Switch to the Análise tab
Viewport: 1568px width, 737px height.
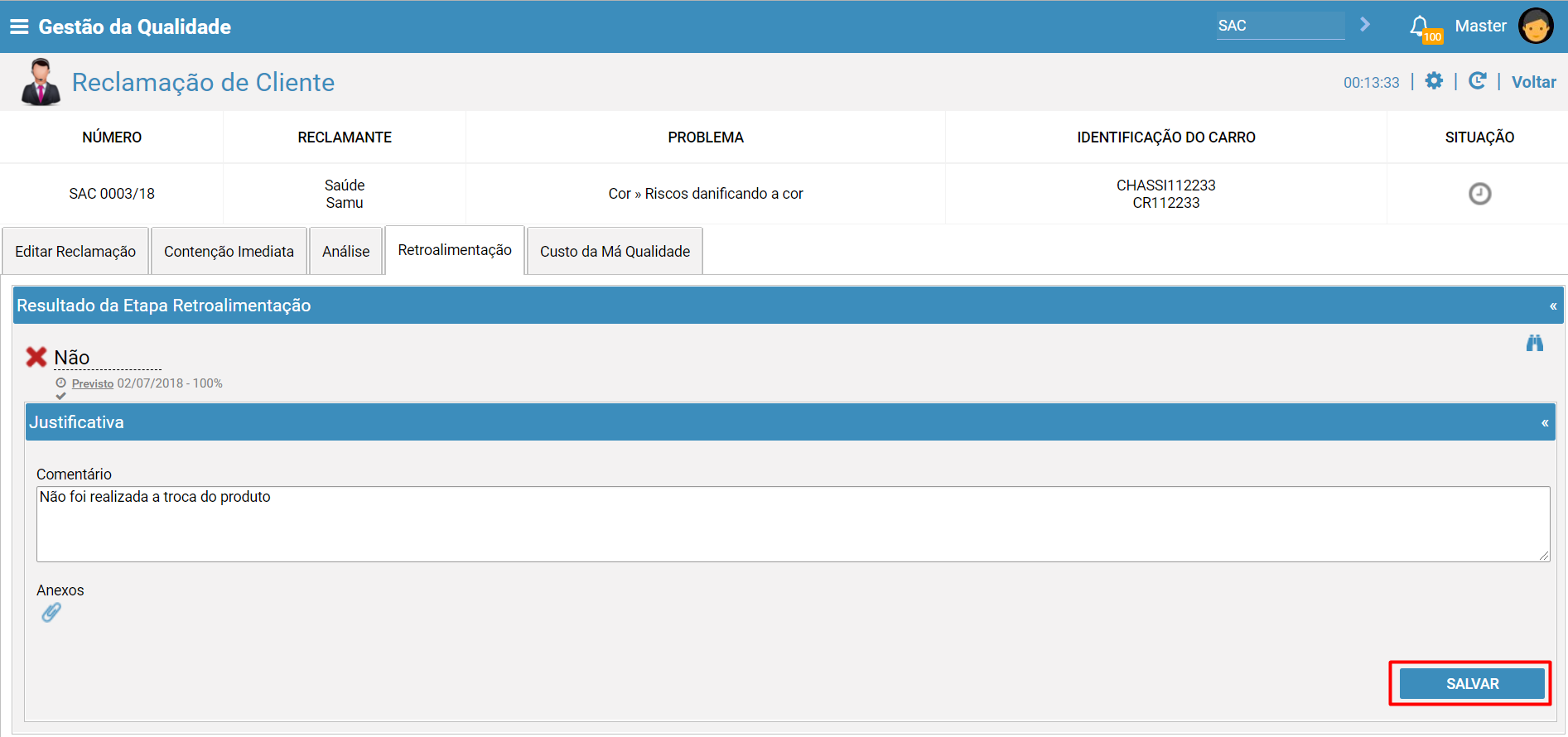345,251
